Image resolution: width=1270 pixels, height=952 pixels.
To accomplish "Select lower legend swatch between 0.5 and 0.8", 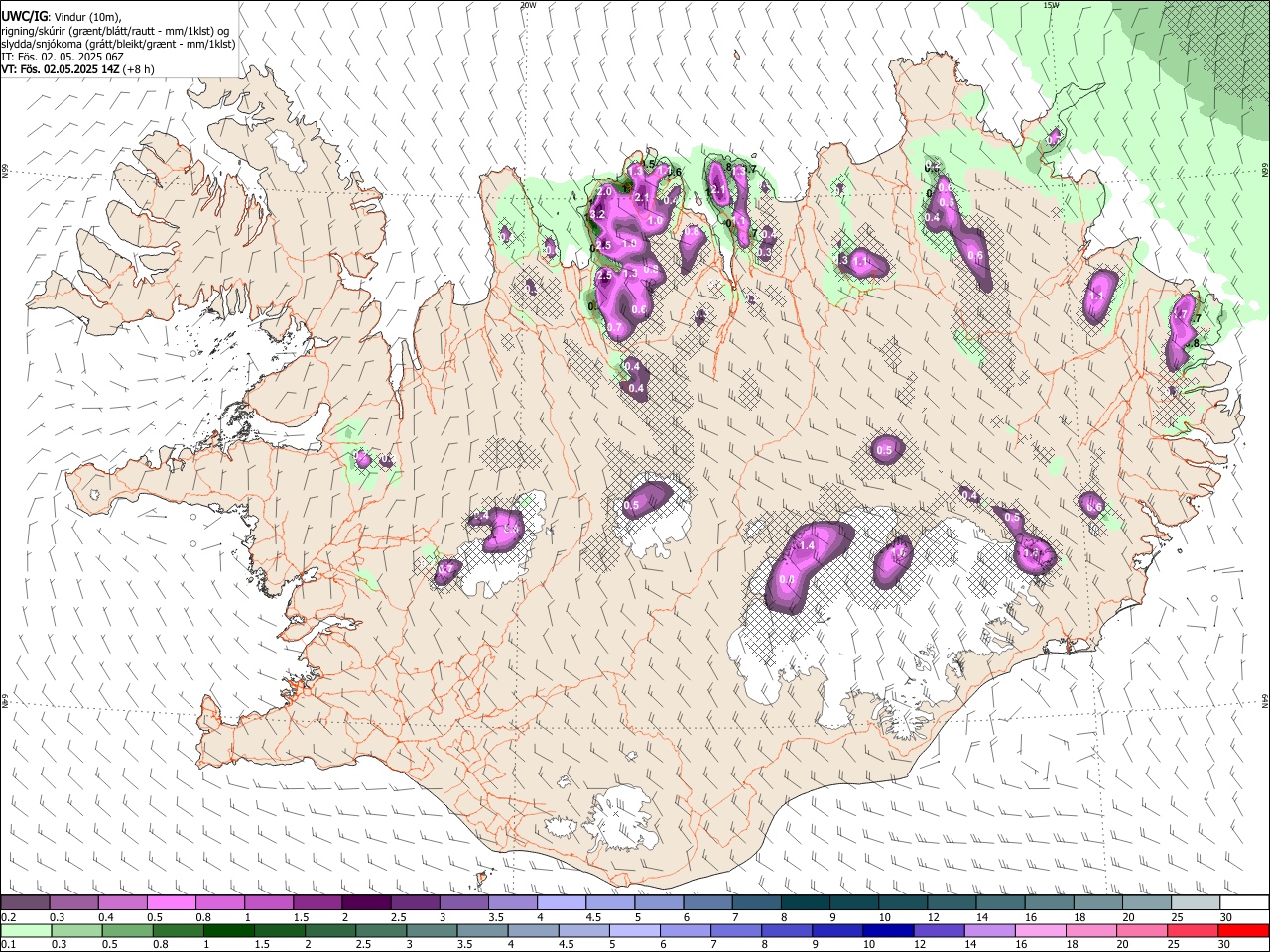I will coord(127,931).
